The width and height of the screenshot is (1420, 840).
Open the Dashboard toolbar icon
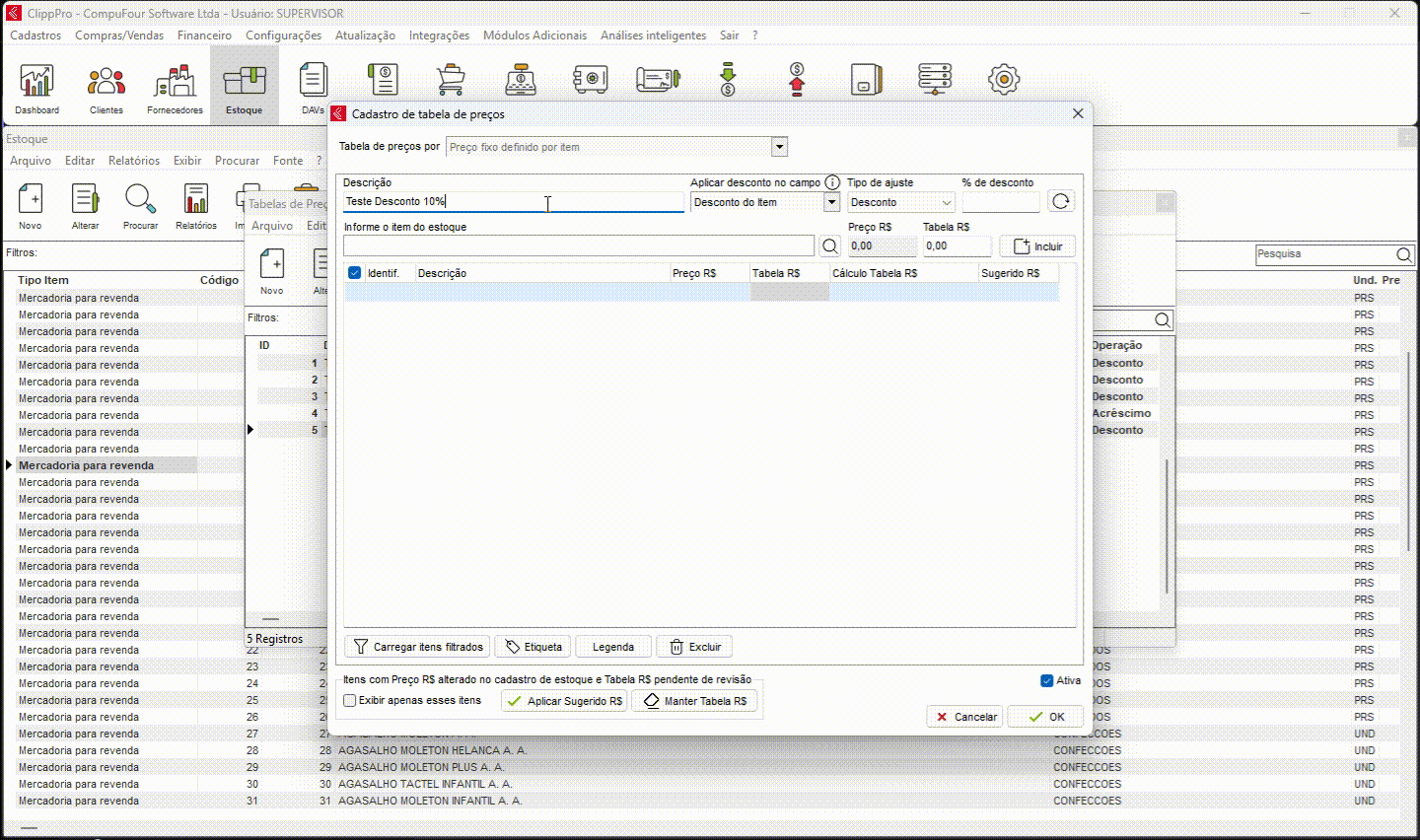click(36, 87)
